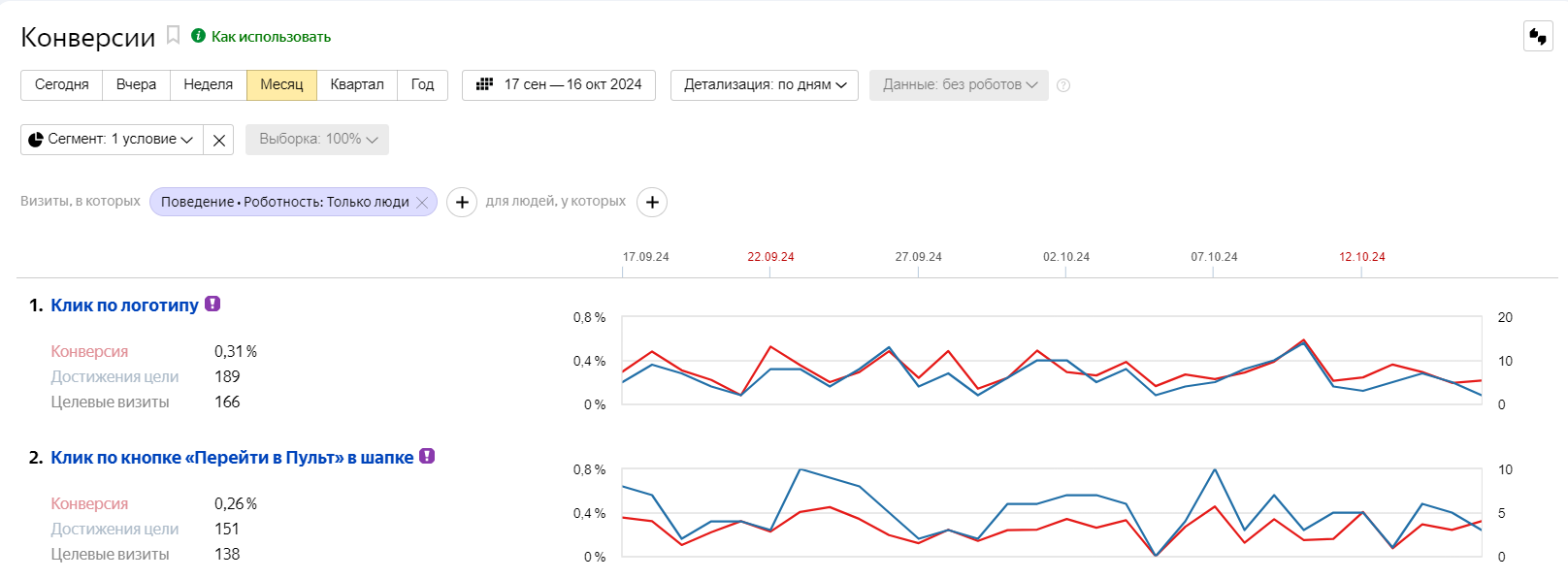Add a visit condition with the first plus button
The height and width of the screenshot is (579, 1568).
(x=462, y=202)
